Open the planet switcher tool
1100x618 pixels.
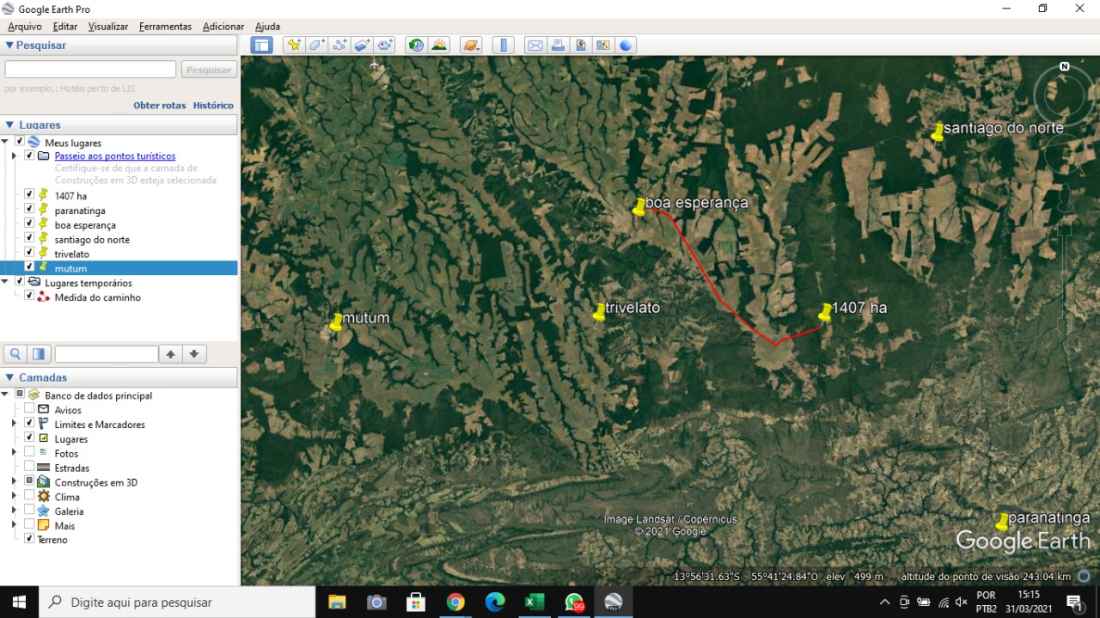click(x=471, y=46)
